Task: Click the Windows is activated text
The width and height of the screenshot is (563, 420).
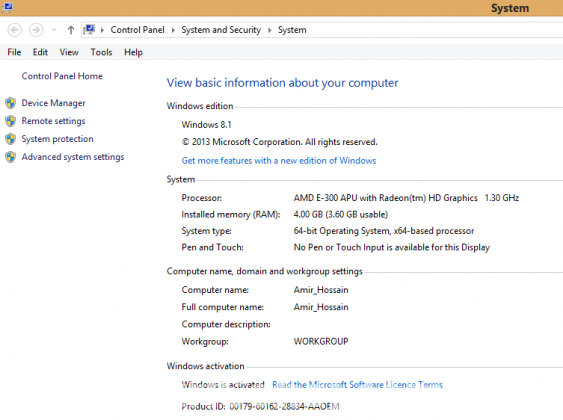Action: point(223,385)
